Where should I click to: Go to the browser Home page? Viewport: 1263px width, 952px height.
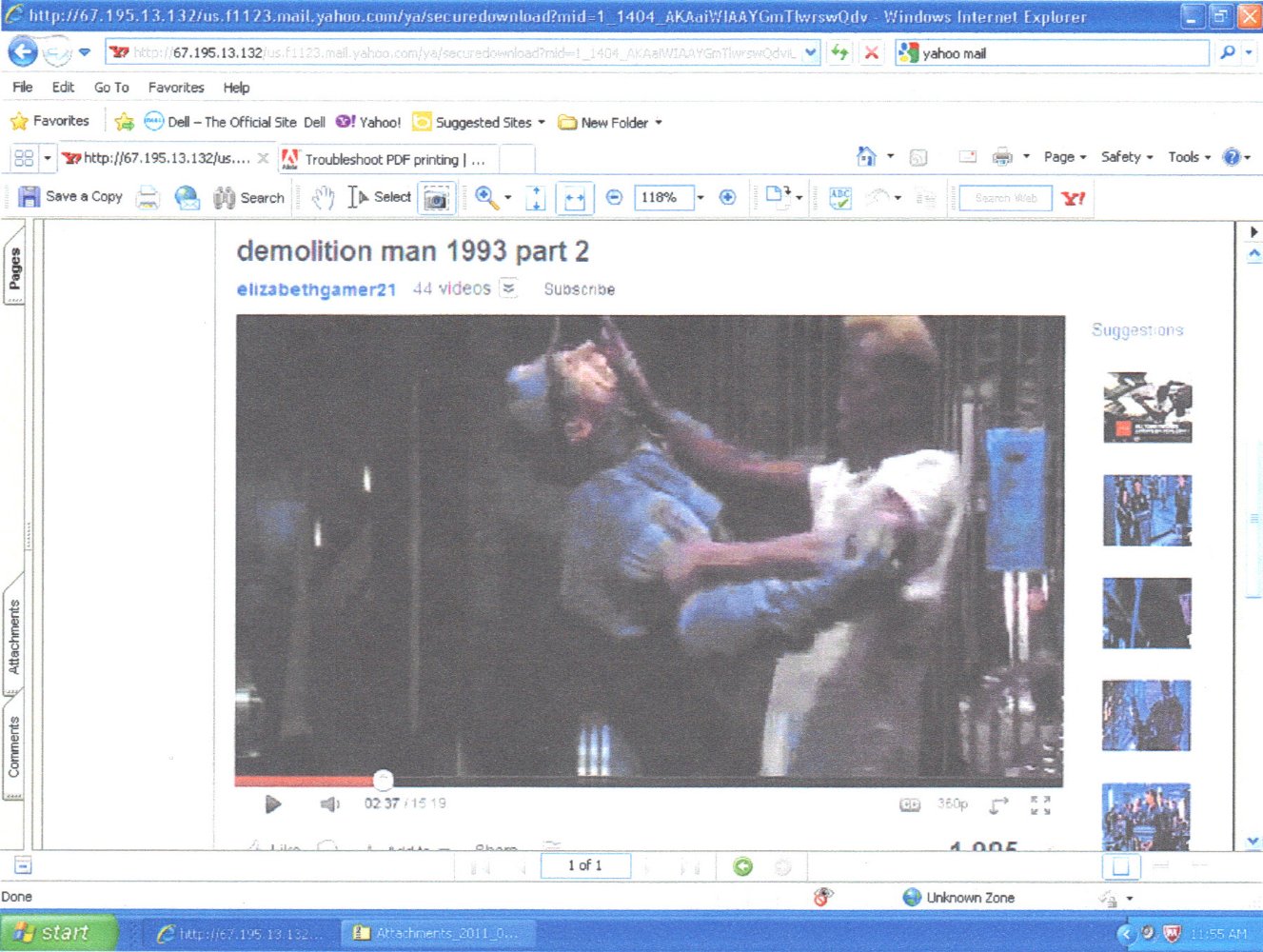click(x=866, y=156)
